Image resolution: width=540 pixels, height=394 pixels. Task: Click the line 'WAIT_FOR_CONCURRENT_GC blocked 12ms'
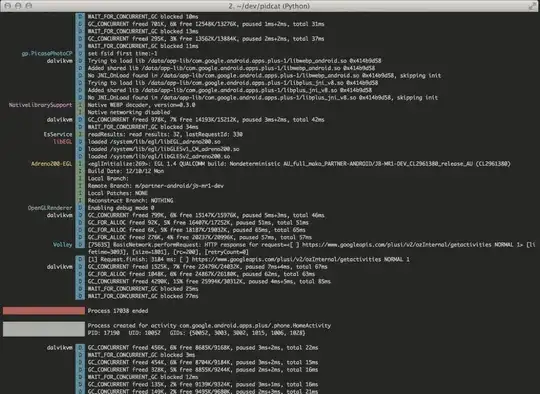coord(143,377)
